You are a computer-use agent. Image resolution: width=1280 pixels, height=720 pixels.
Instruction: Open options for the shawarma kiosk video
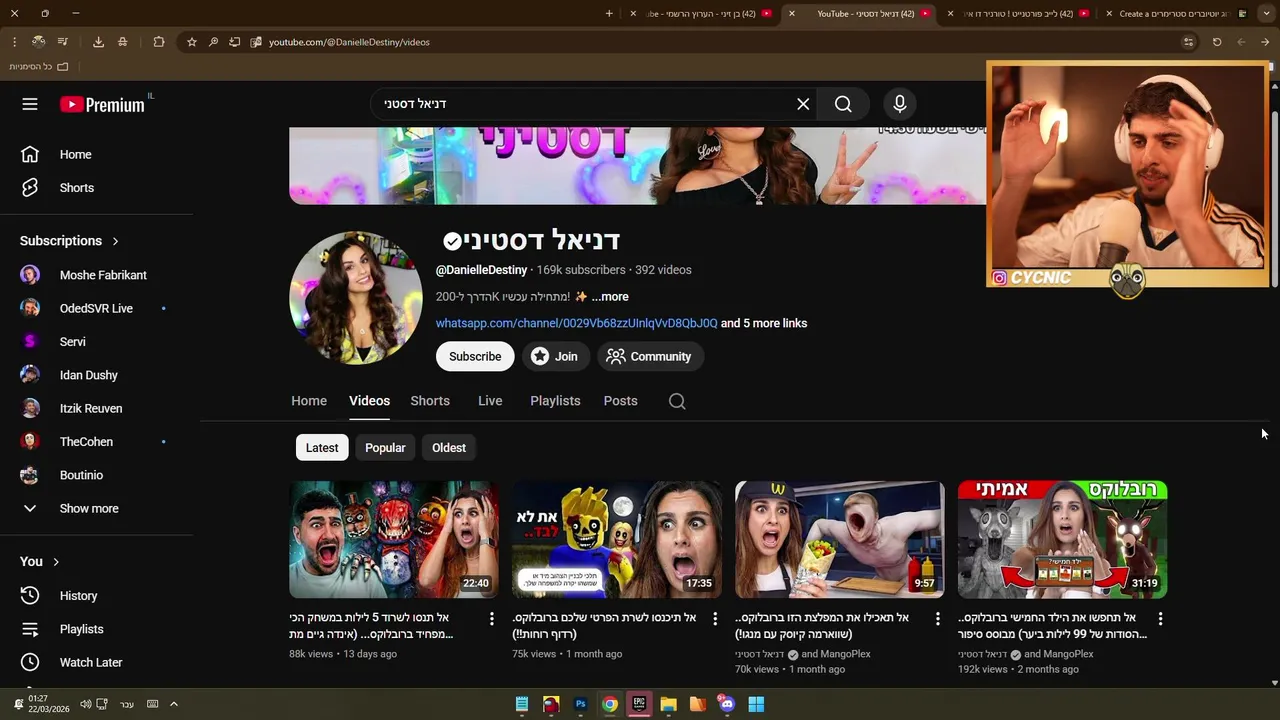937,619
